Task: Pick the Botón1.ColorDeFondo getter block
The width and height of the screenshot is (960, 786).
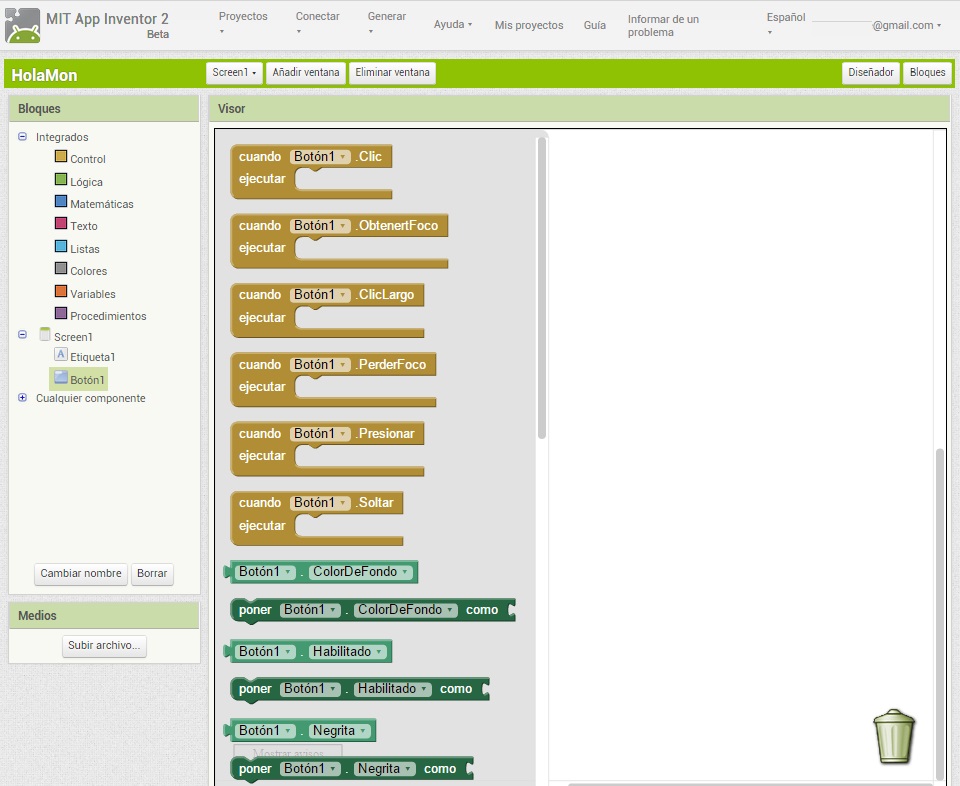Action: pos(321,572)
